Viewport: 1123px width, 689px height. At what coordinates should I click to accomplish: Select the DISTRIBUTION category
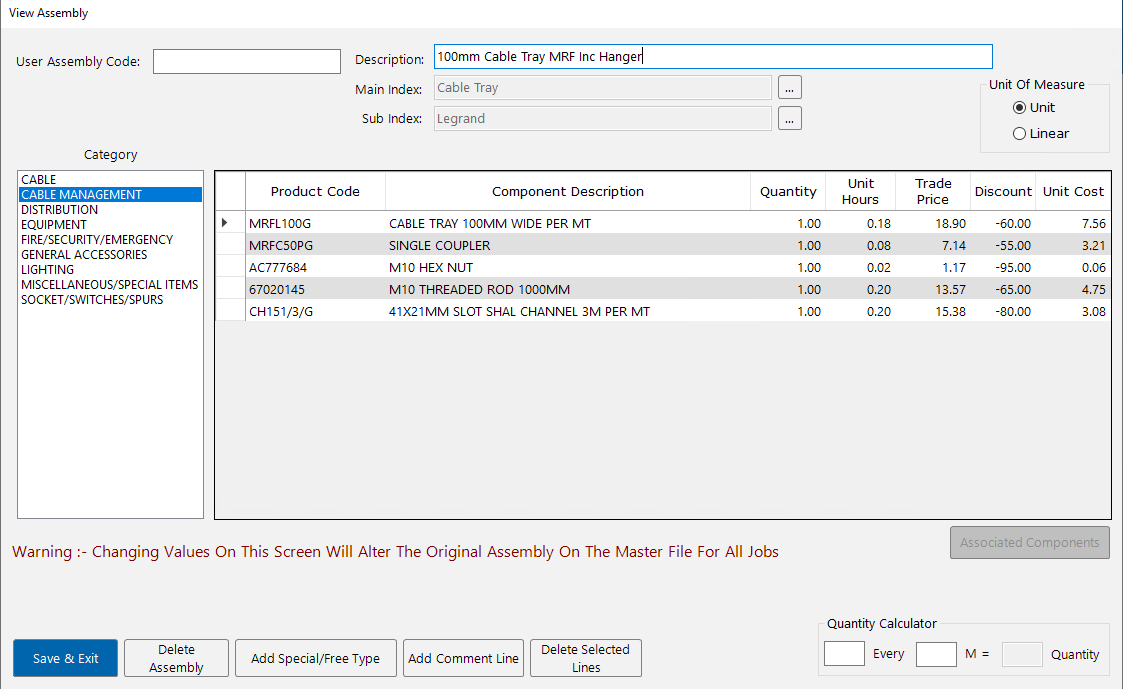click(58, 209)
